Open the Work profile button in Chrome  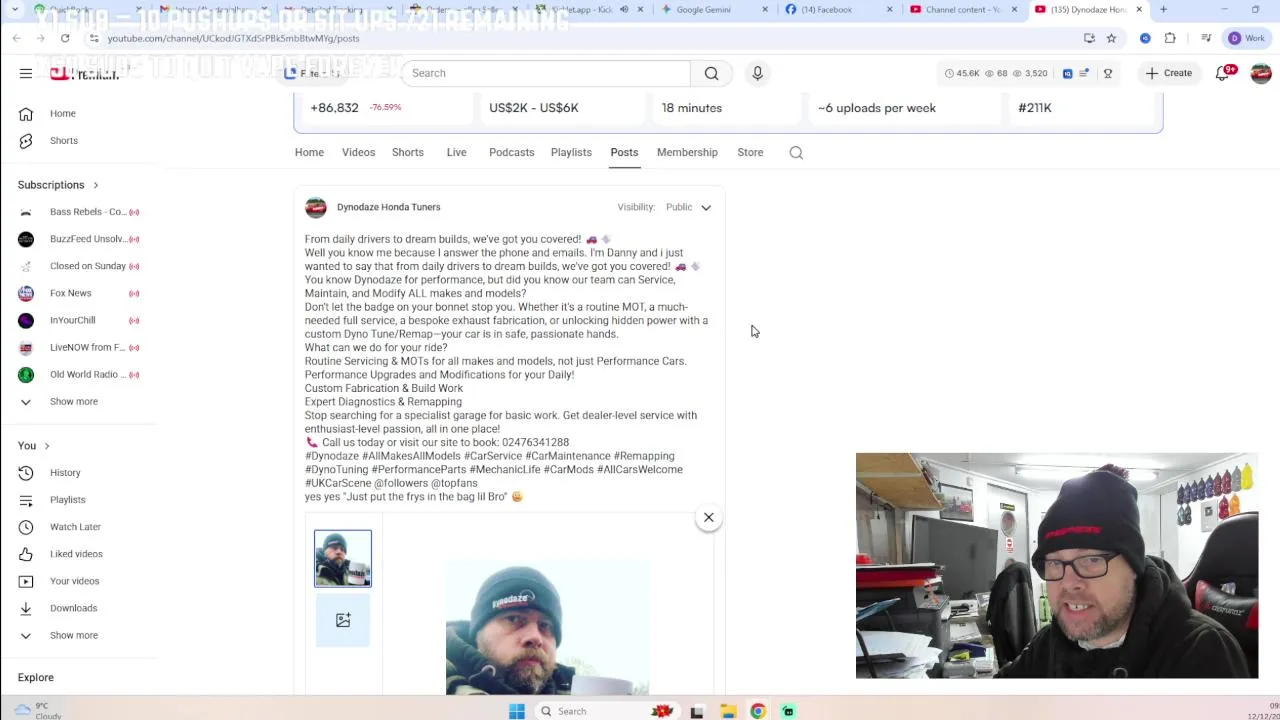(x=1246, y=38)
